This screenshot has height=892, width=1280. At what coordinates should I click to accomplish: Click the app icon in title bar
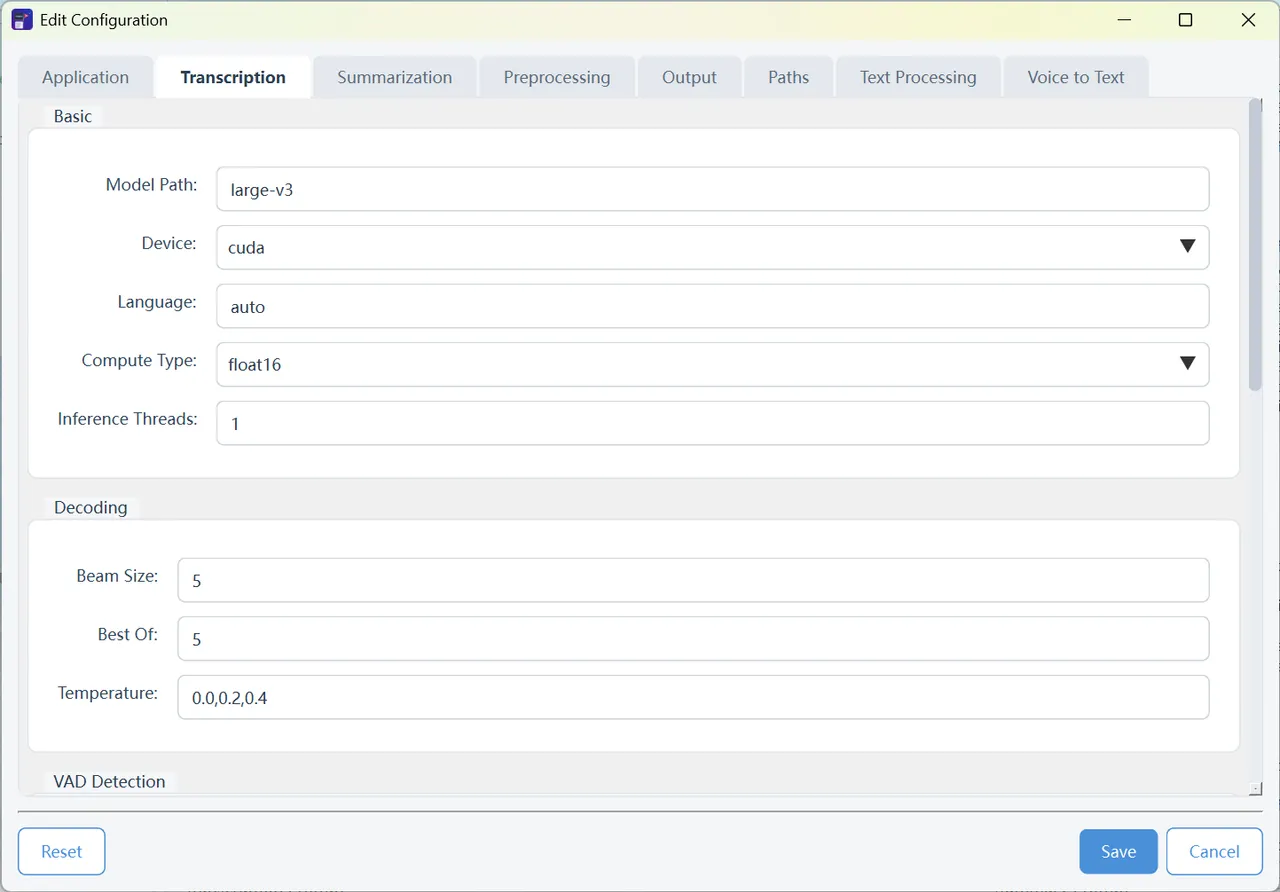(x=21, y=20)
